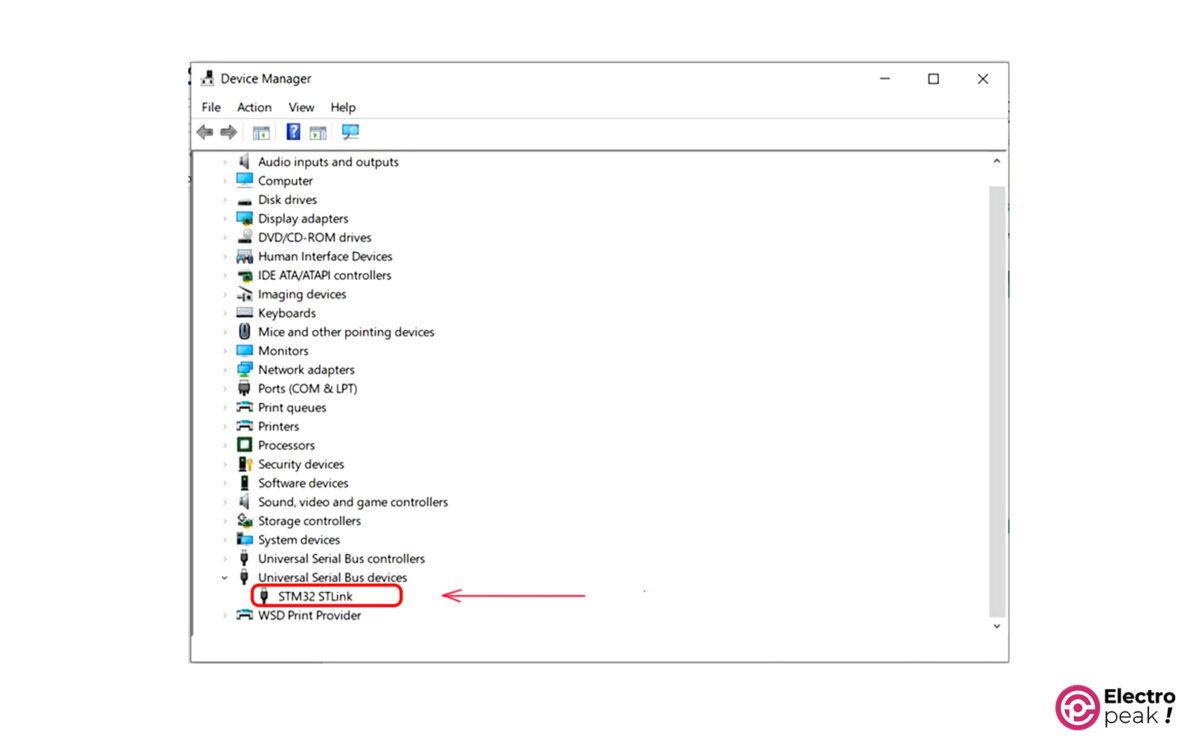The image size is (1200, 750).
Task: Click the scan for hardware changes monitor icon
Action: click(x=350, y=132)
